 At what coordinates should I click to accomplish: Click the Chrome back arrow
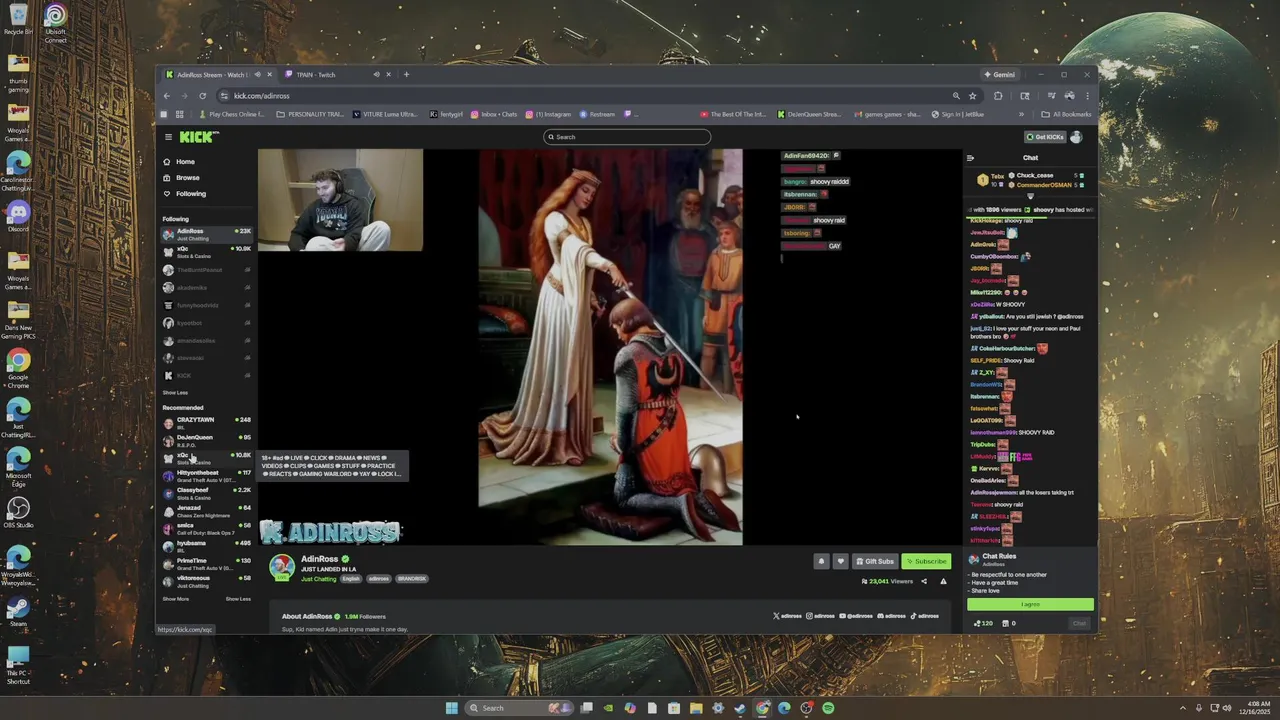[167, 96]
